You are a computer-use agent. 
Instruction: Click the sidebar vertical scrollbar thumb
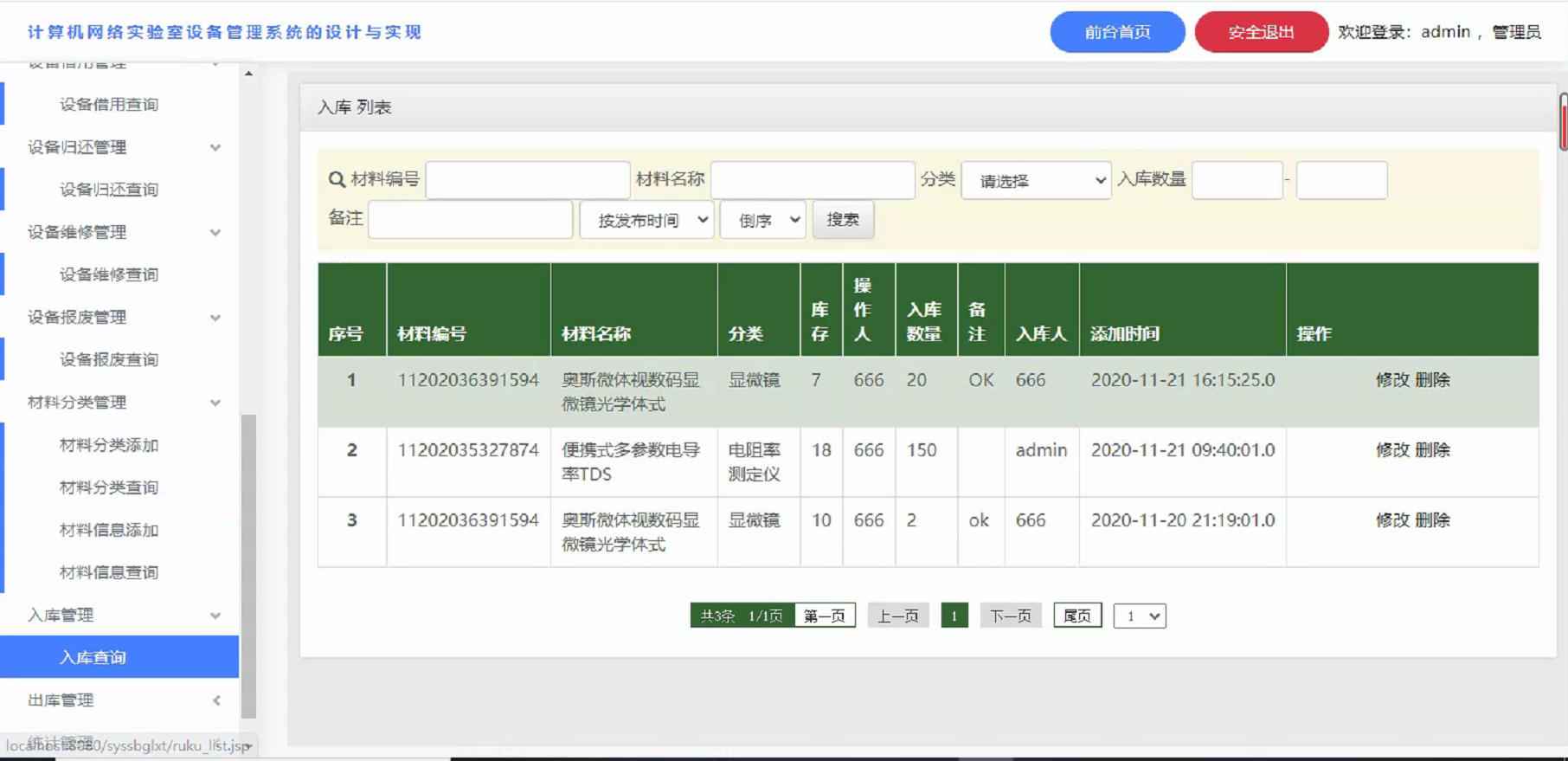(x=249, y=566)
